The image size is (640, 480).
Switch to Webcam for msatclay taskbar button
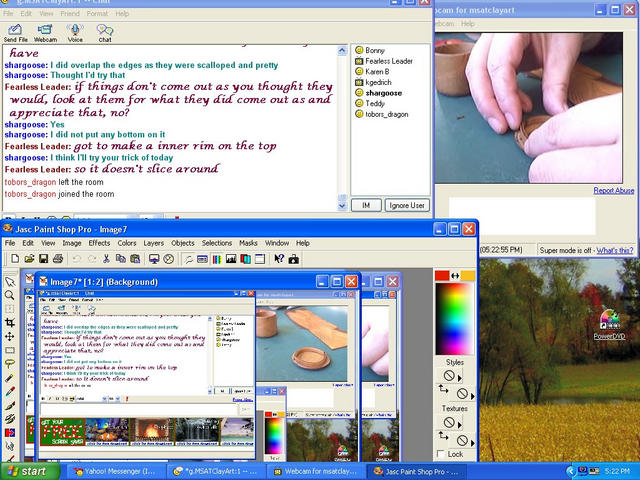(317, 471)
